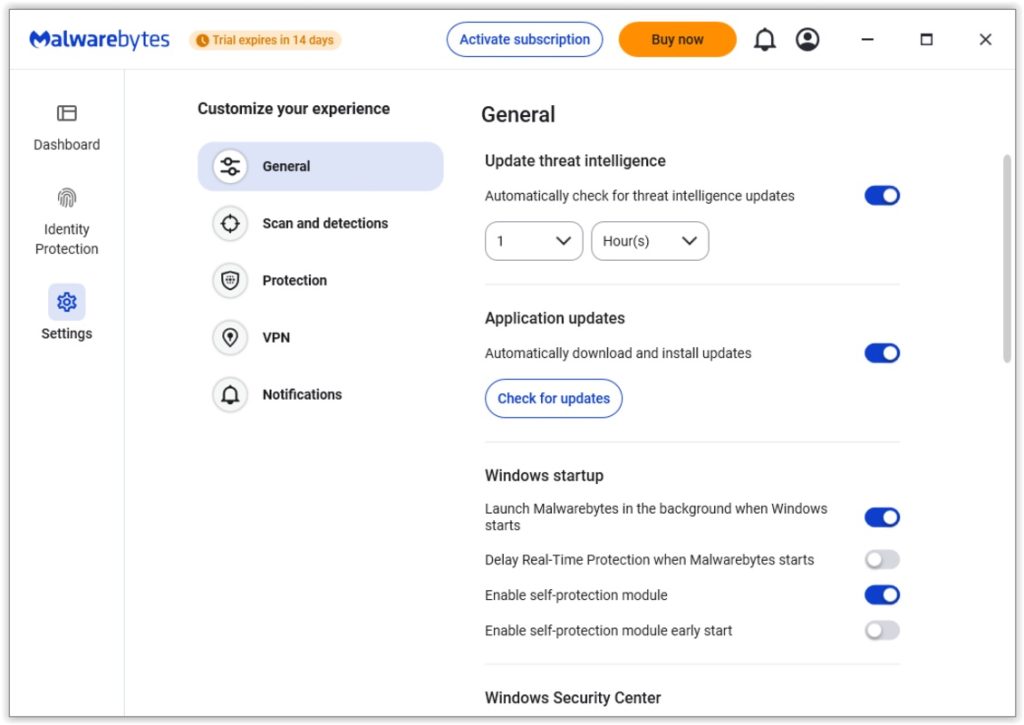1024x725 pixels.
Task: Select the Protection settings category
Action: [x=320, y=280]
